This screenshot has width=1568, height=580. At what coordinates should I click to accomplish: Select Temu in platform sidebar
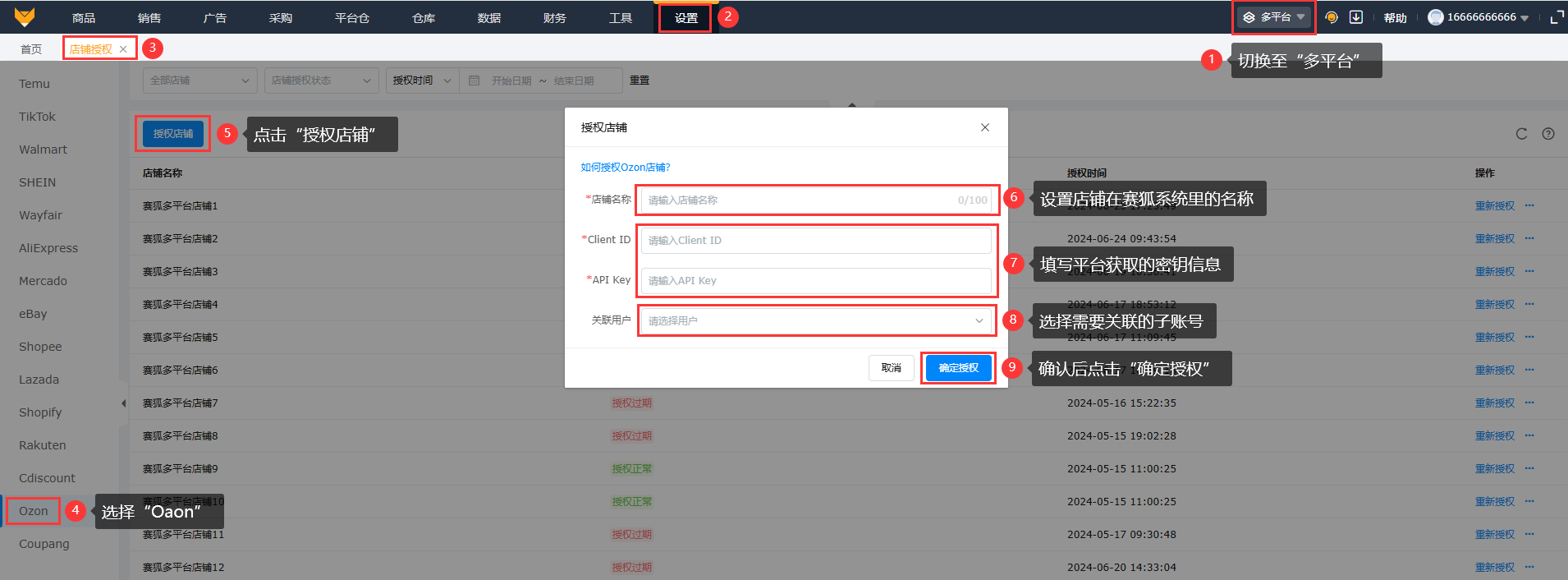pos(34,84)
